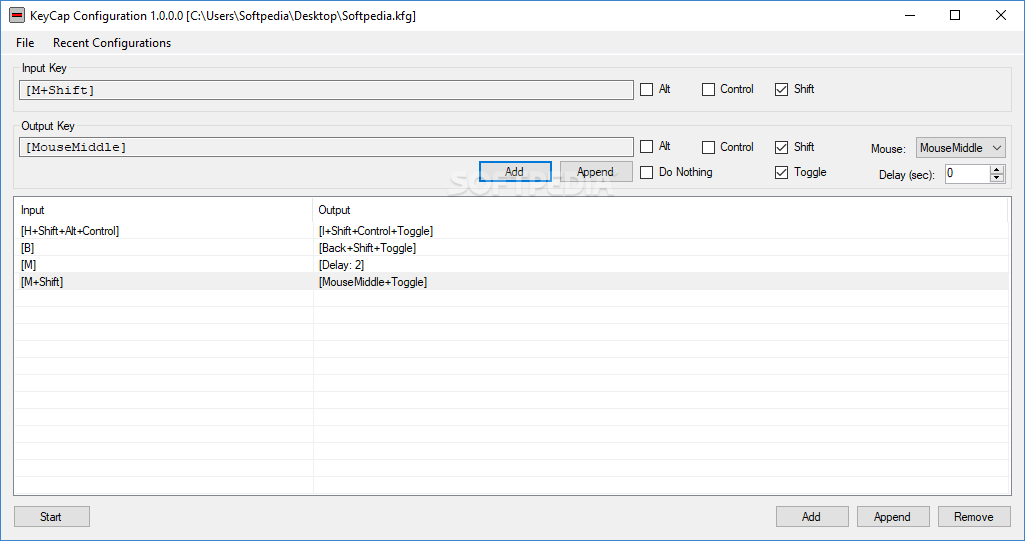Close the KeyCap Configuration window
Viewport: 1025px width, 541px height.
pyautogui.click(x=1001, y=15)
